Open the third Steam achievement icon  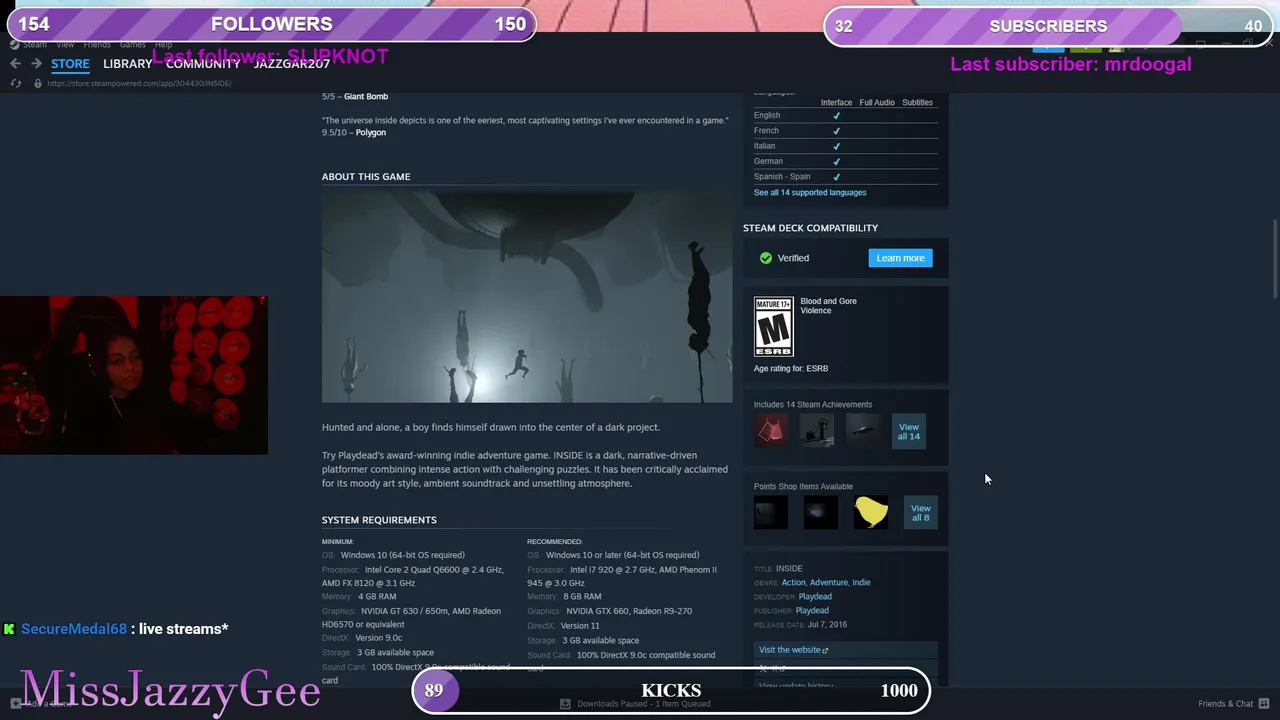click(x=862, y=431)
